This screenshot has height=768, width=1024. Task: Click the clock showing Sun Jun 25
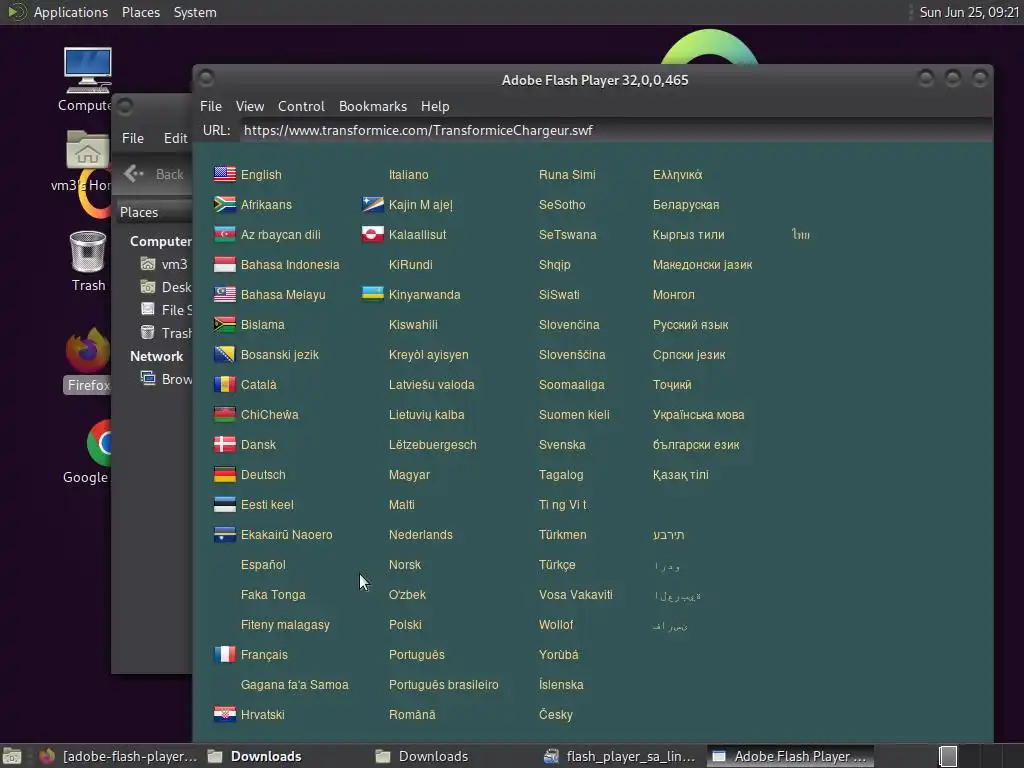968,12
